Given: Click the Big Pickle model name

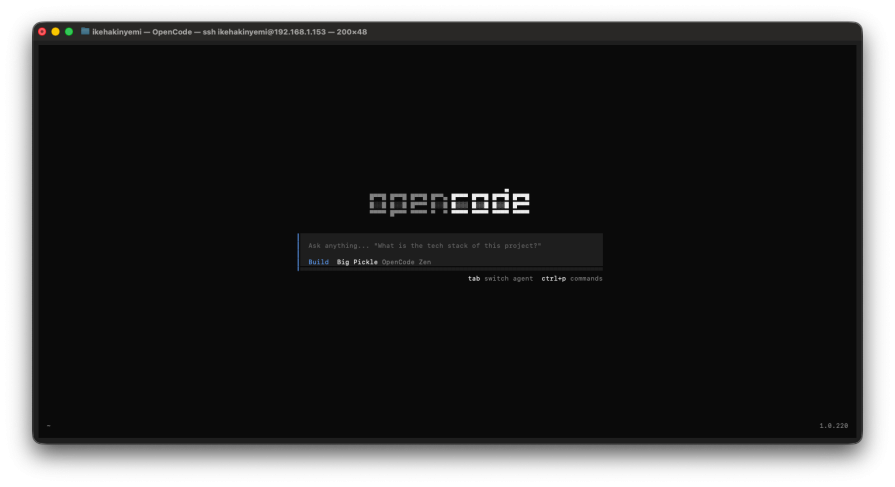Looking at the screenshot, I should [x=357, y=262].
